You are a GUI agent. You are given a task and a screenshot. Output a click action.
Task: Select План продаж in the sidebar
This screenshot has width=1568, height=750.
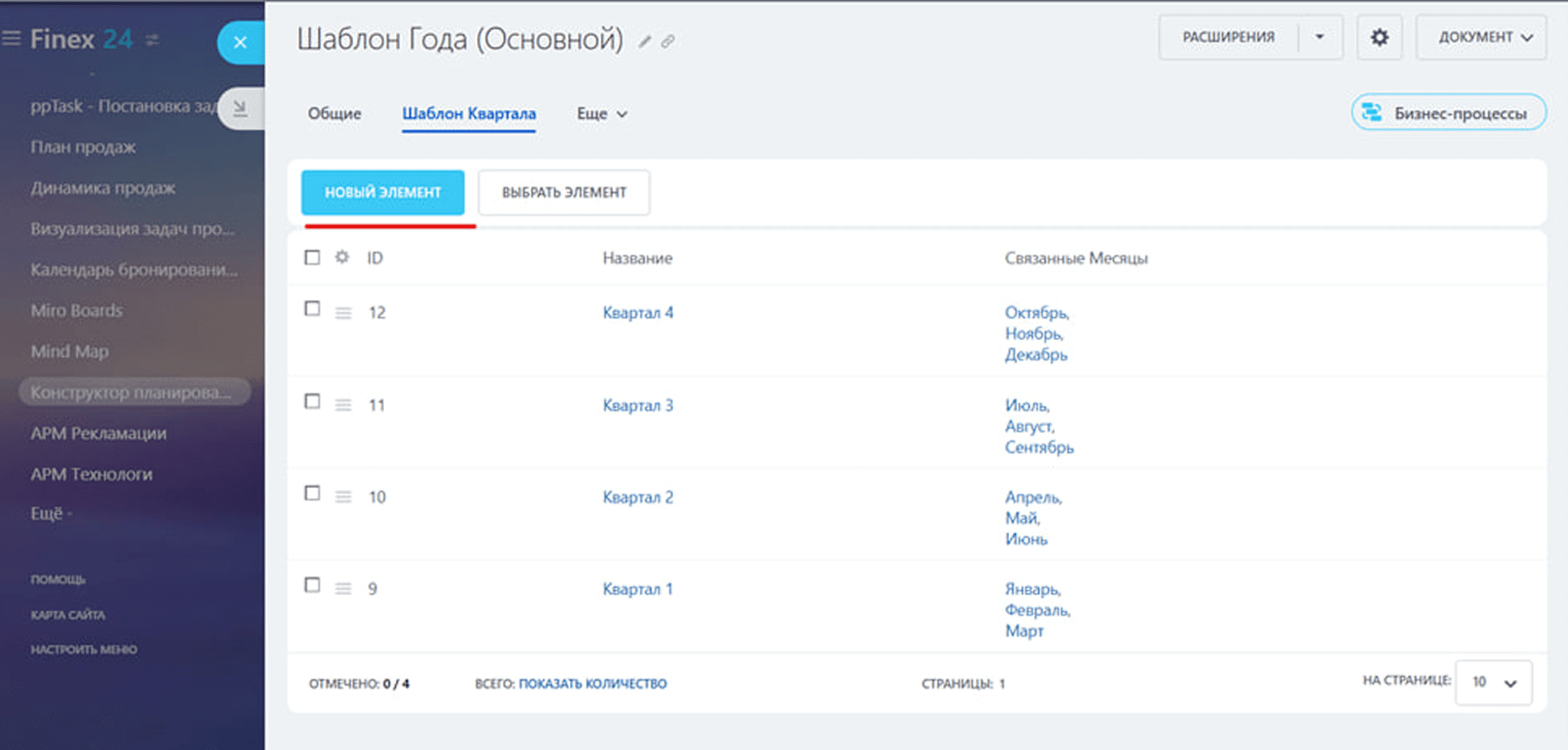click(83, 147)
